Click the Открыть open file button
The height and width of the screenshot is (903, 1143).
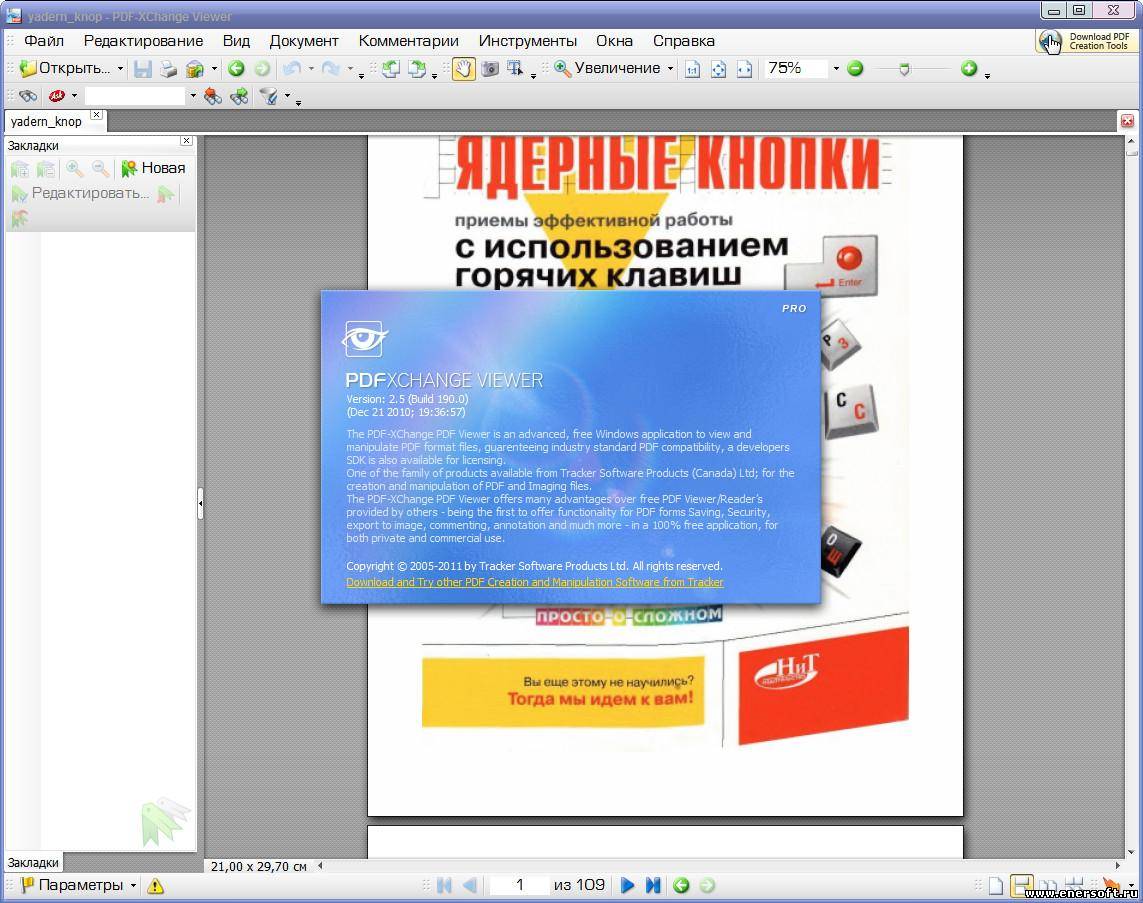pyautogui.click(x=64, y=69)
